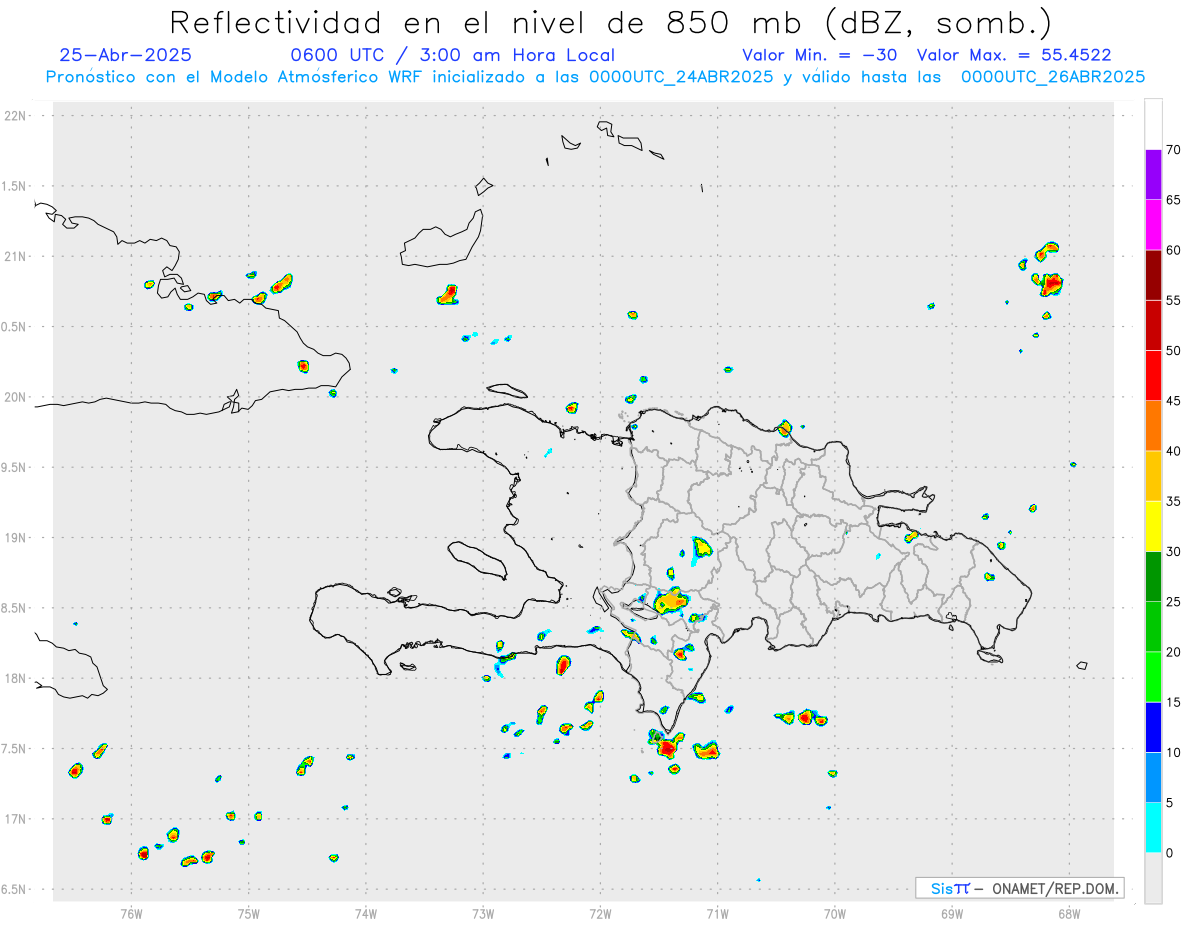Click the 'Valor Min. = -30' text
This screenshot has height=927, width=1200.
click(x=820, y=55)
